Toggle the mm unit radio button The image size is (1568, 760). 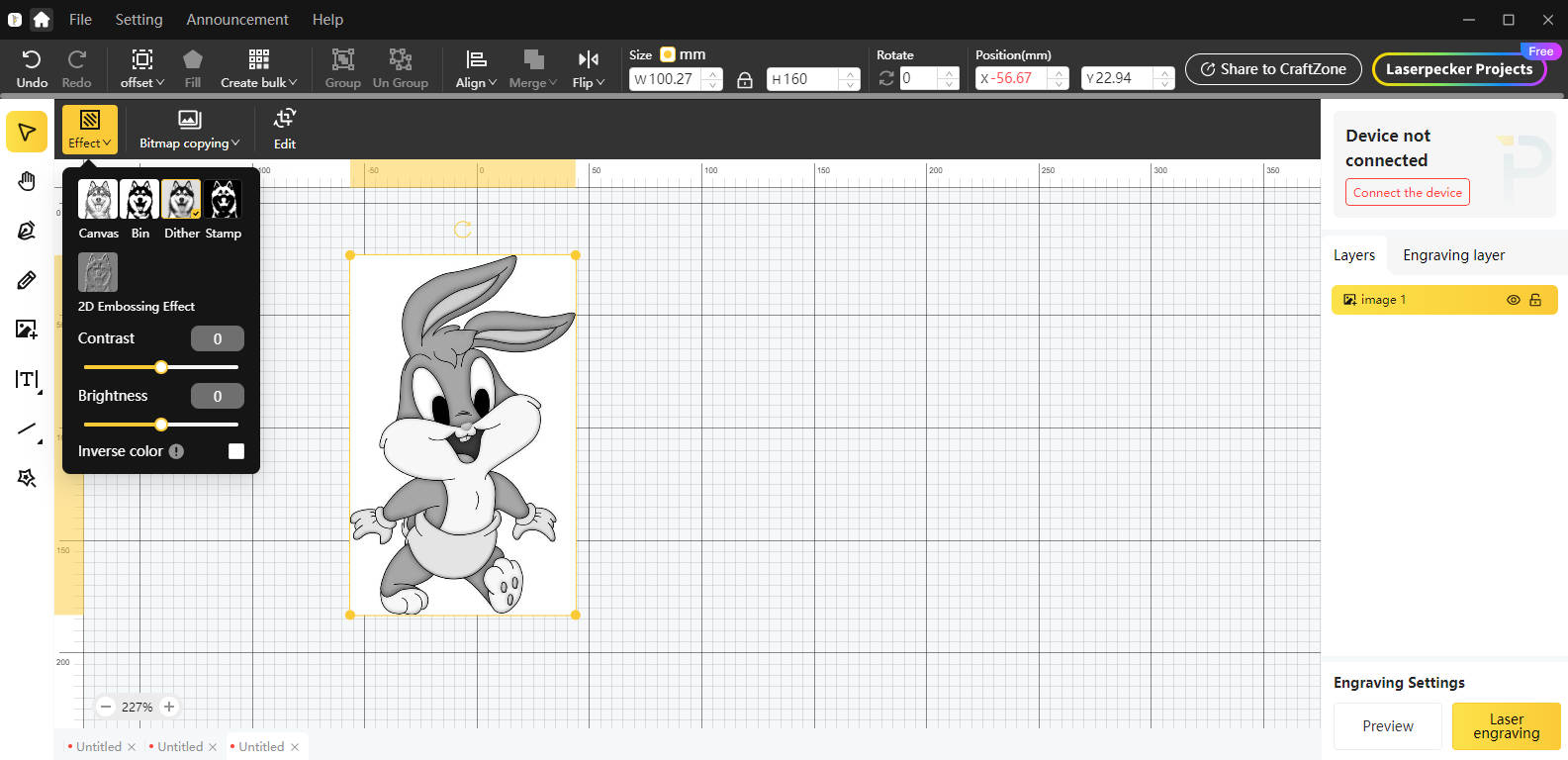[x=668, y=54]
